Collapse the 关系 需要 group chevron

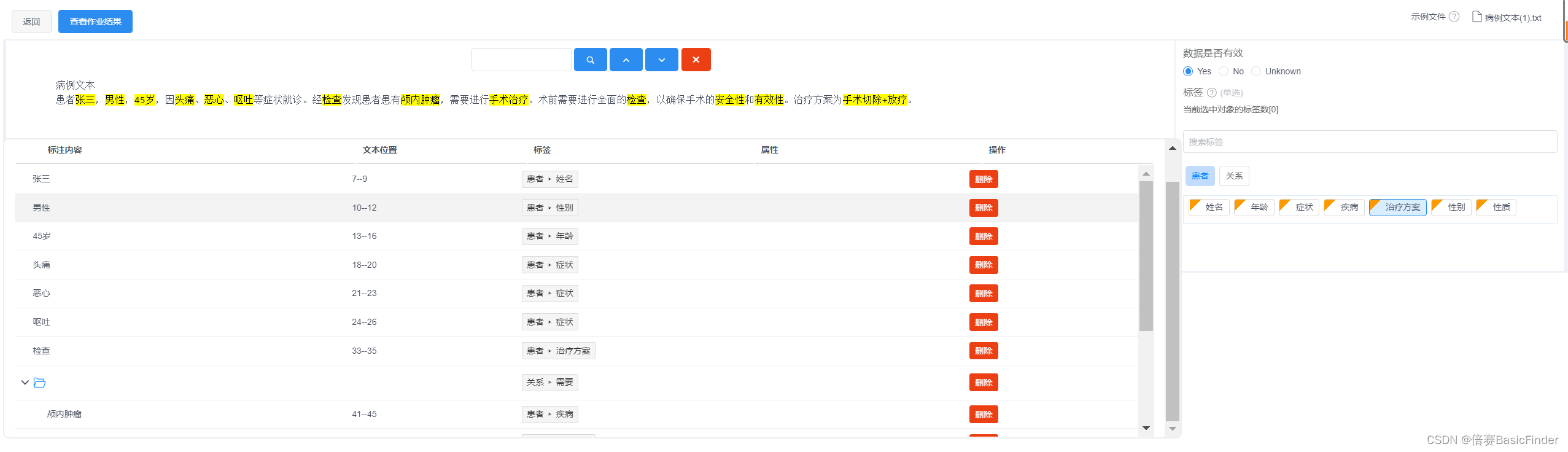(25, 383)
